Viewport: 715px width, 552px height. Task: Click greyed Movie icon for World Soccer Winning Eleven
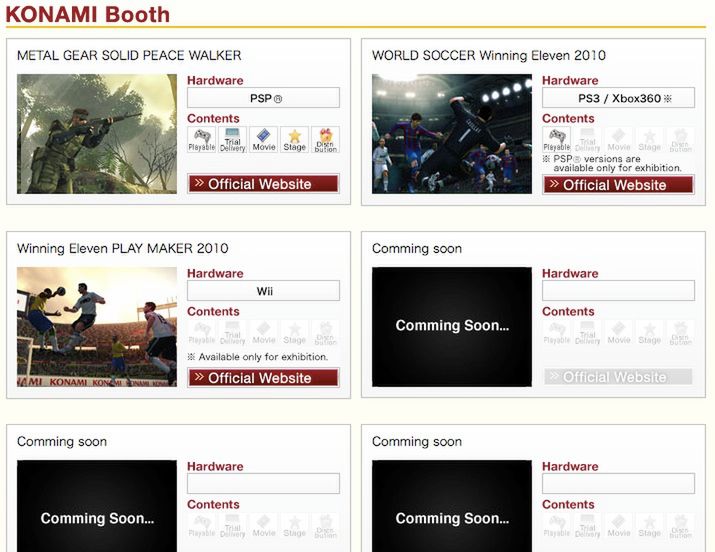point(619,140)
